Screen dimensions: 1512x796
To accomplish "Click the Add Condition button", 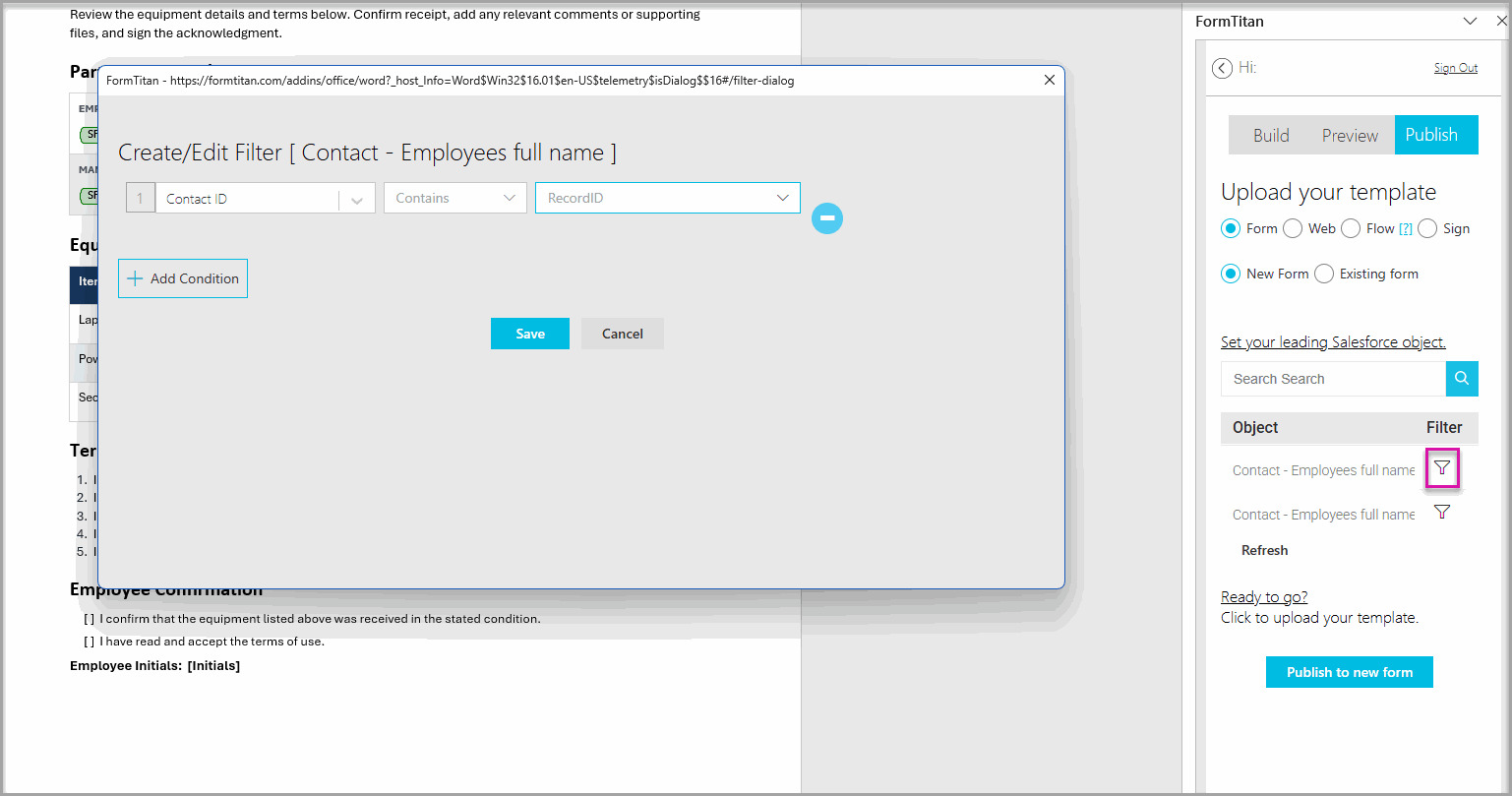I will click(x=183, y=278).
